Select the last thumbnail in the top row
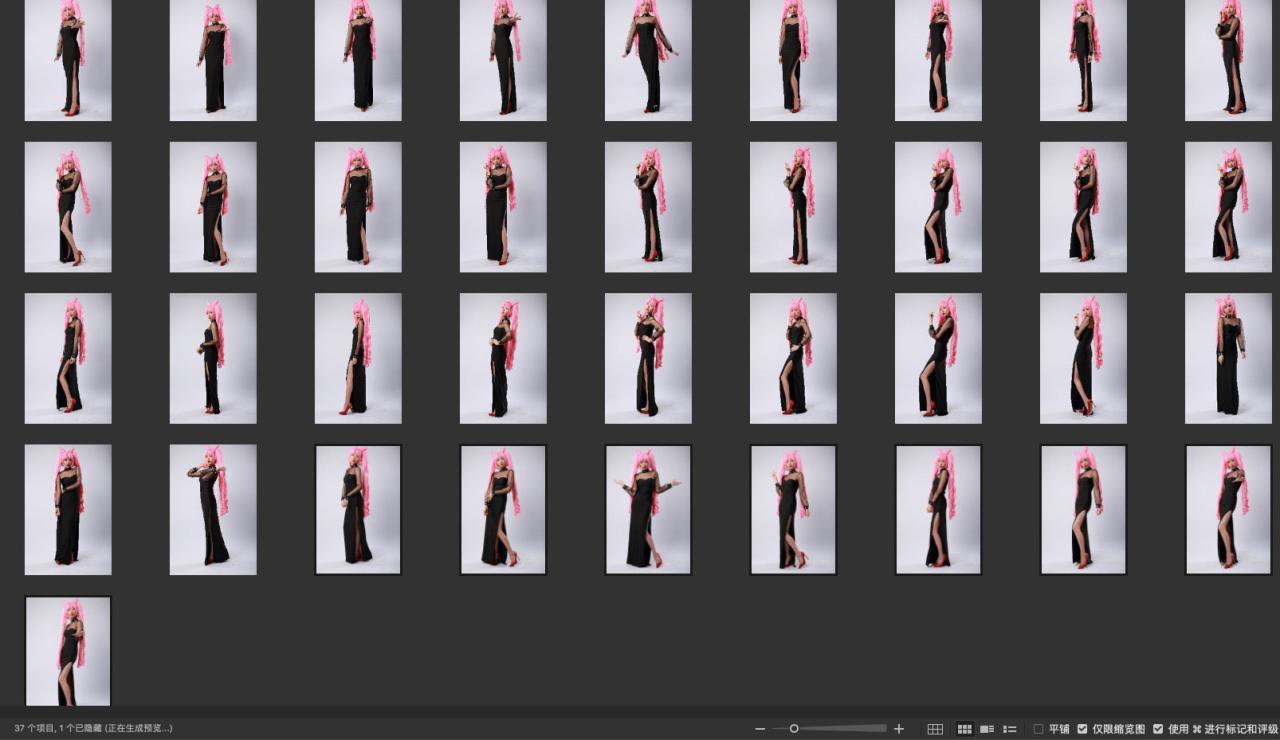Screen dimensions: 1280x740 [1228, 58]
